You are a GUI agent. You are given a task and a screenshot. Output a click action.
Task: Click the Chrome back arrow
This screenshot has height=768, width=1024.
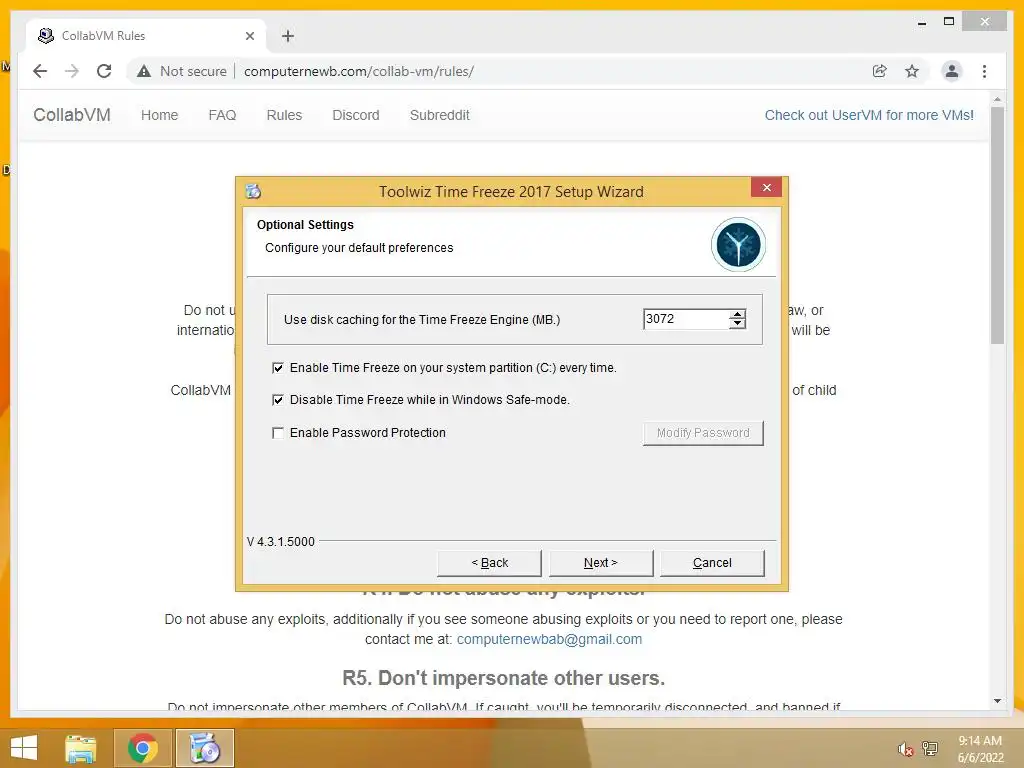[x=40, y=71]
